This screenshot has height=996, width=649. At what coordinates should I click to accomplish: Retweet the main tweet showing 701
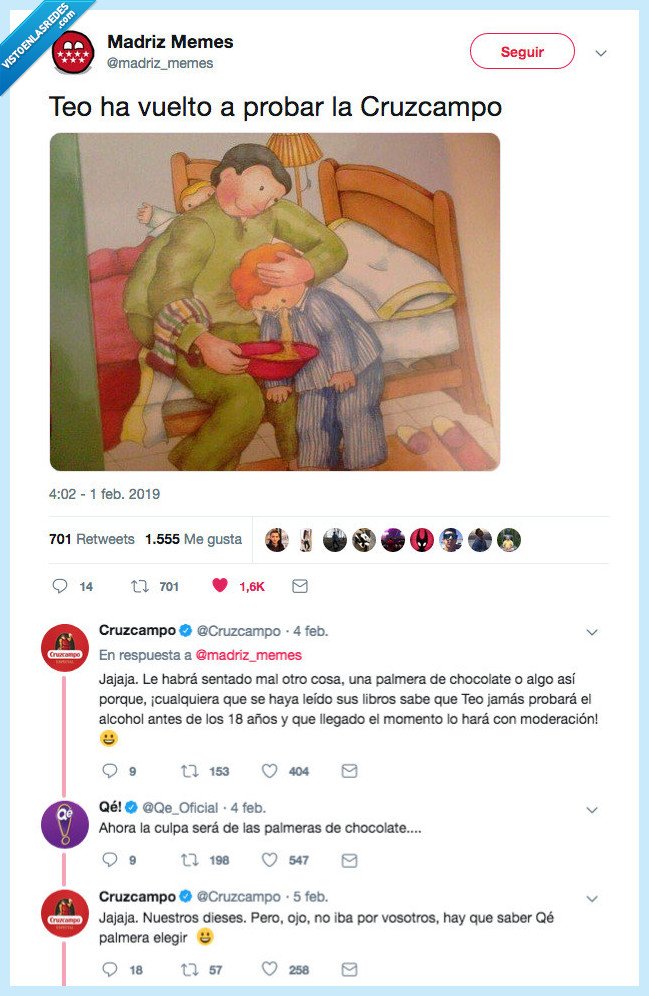click(140, 586)
